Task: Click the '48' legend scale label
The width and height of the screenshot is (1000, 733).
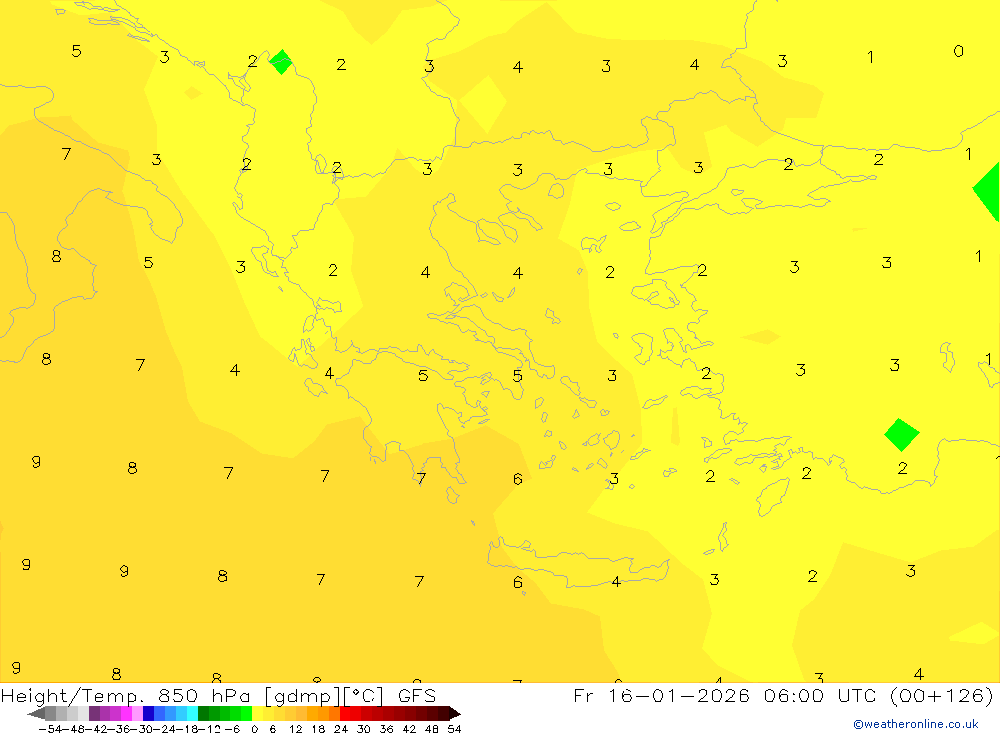Action: pyautogui.click(x=432, y=729)
